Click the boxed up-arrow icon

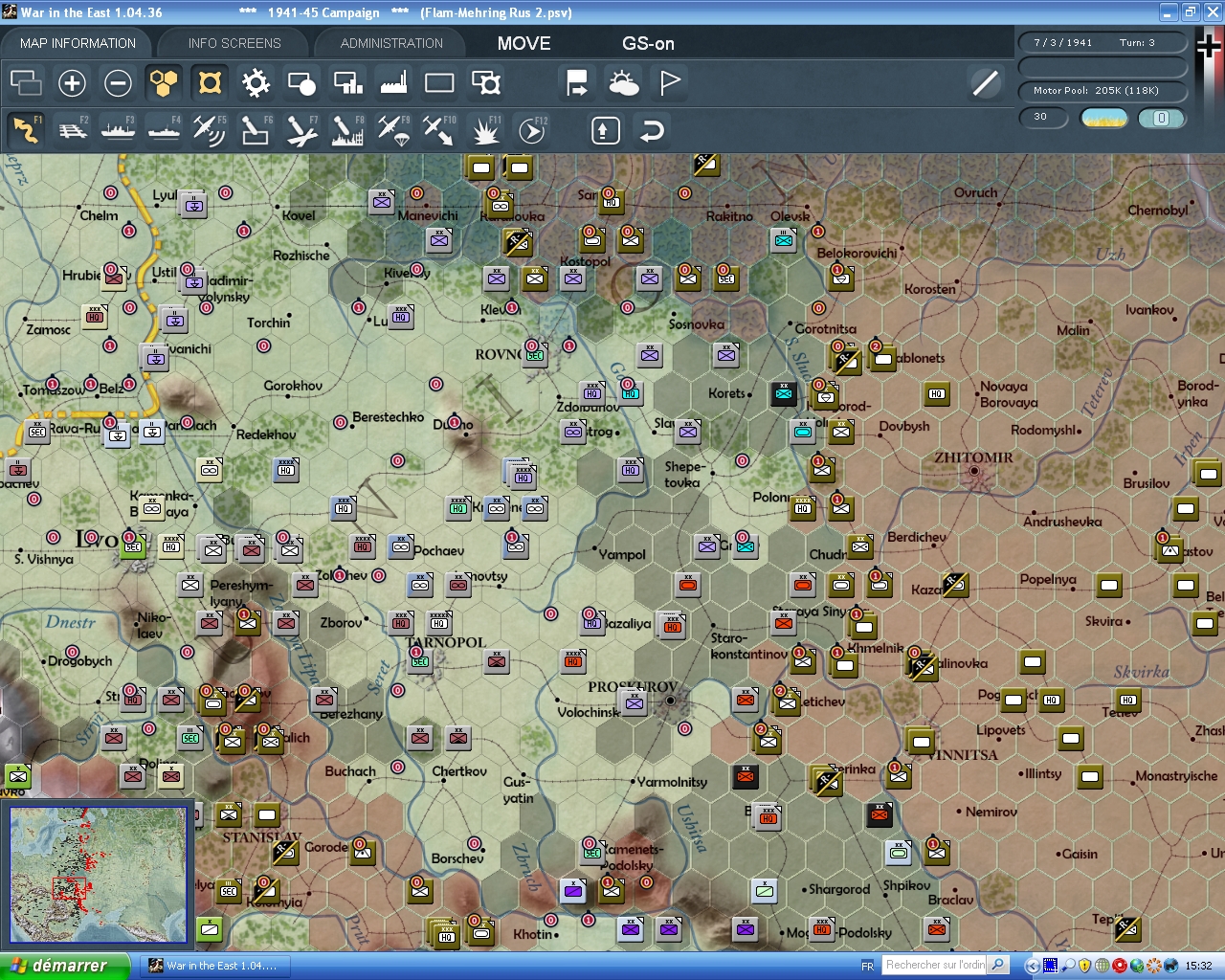click(605, 130)
